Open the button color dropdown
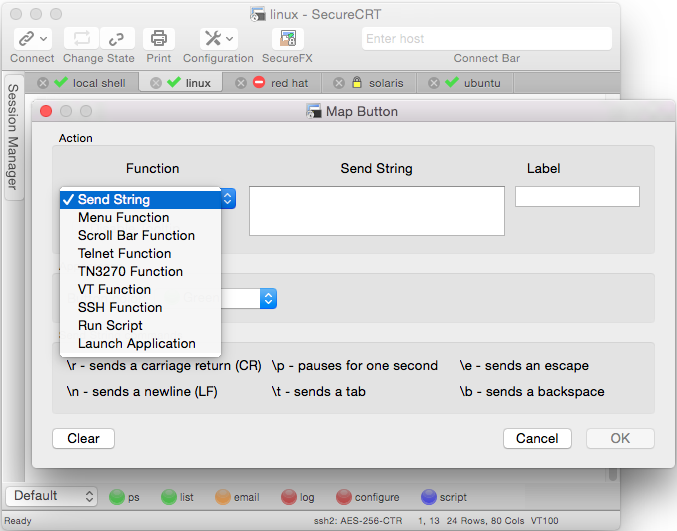 pos(268,298)
